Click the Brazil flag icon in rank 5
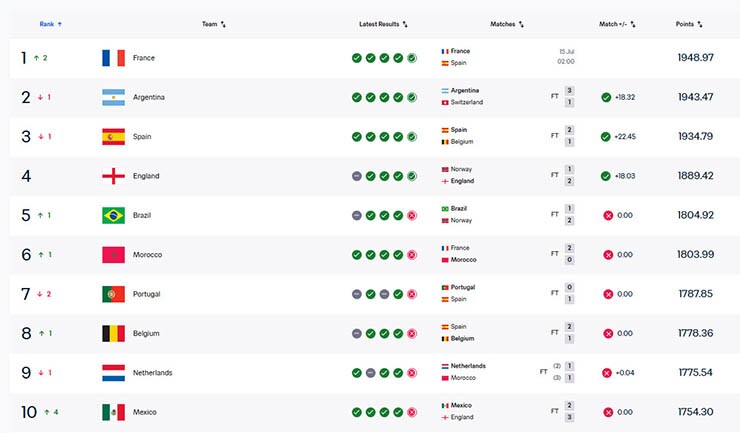Viewport: 740px width, 433px height. coord(113,215)
